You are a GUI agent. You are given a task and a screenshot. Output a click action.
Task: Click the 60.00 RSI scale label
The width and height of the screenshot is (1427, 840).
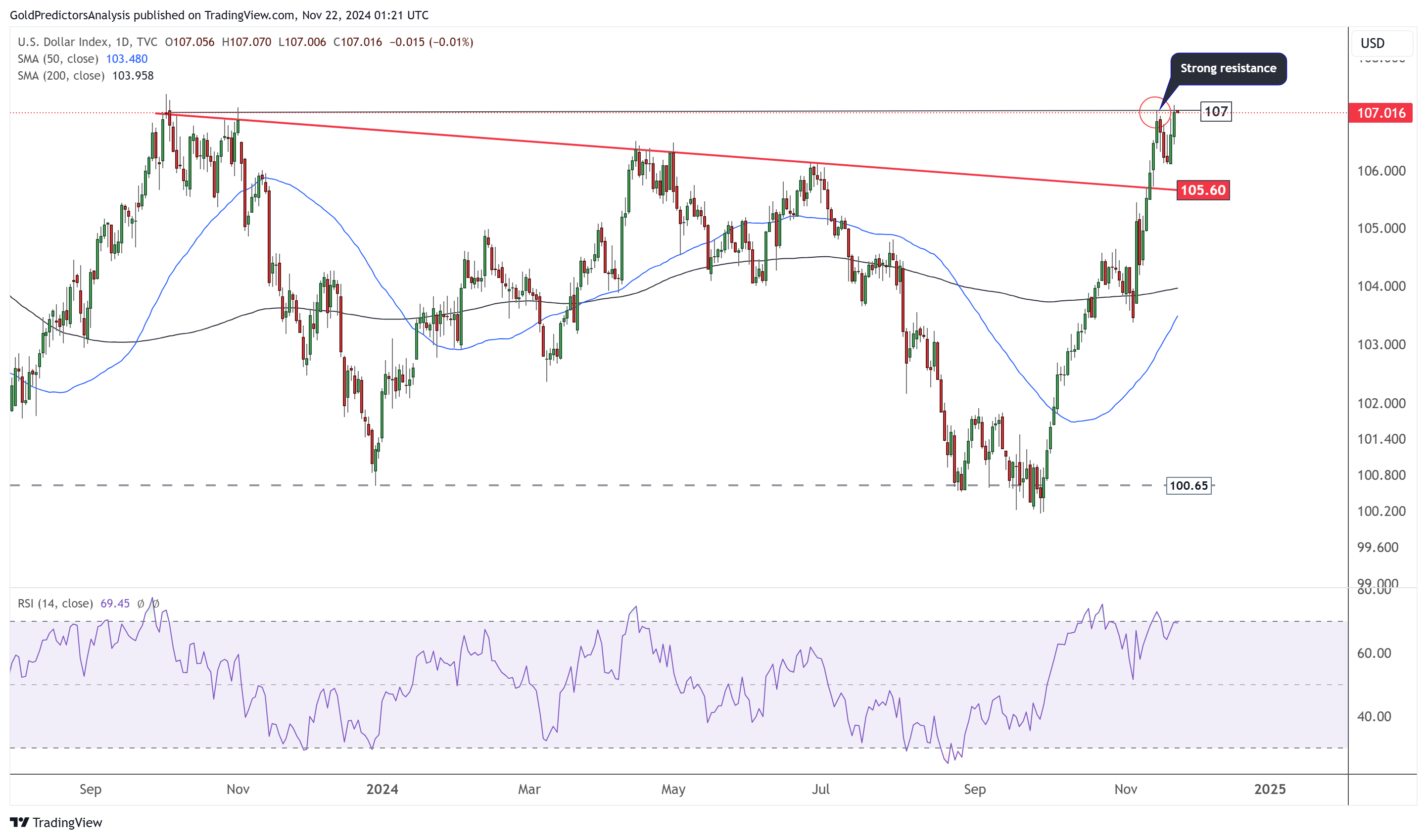pyautogui.click(x=1374, y=653)
